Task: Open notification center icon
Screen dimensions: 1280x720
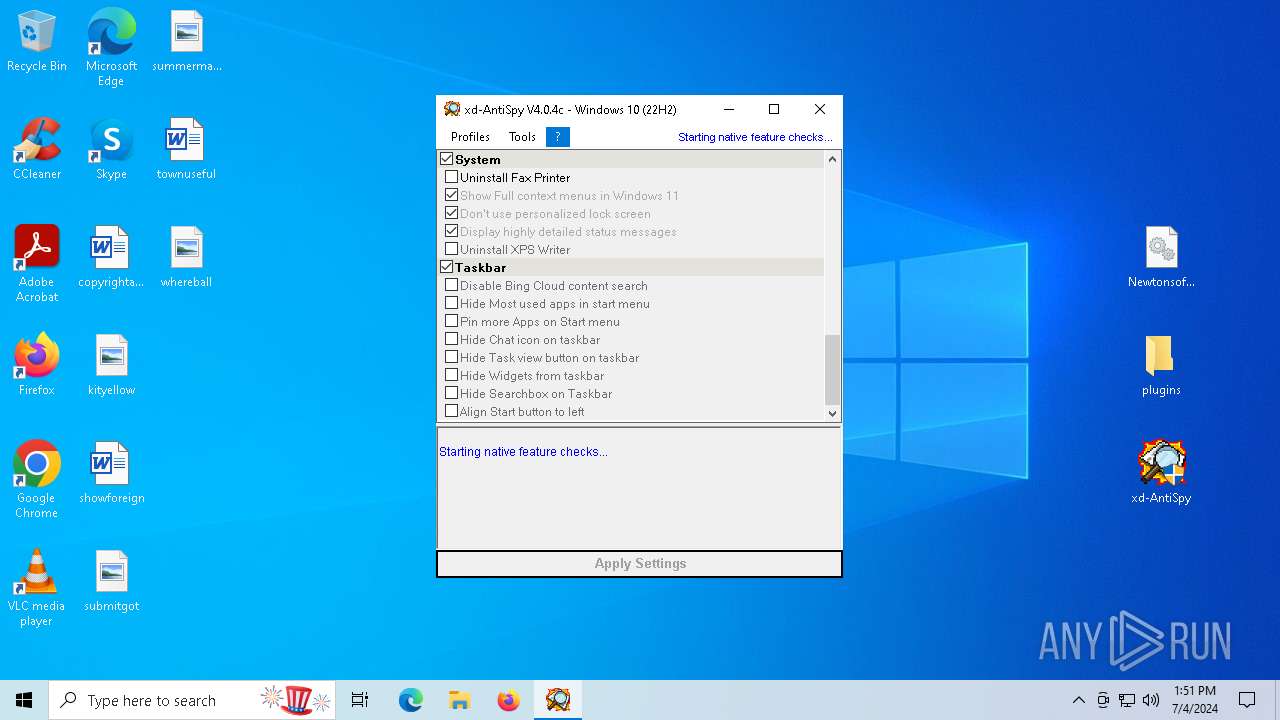Action: 1247,700
